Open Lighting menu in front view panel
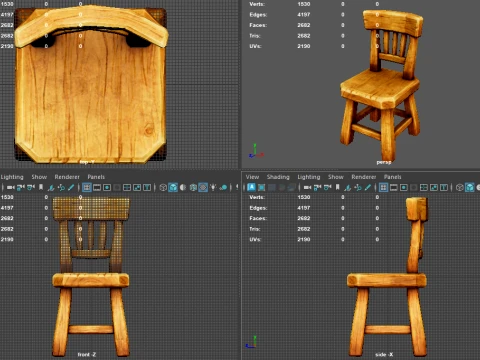This screenshot has width=480, height=360. (12, 177)
